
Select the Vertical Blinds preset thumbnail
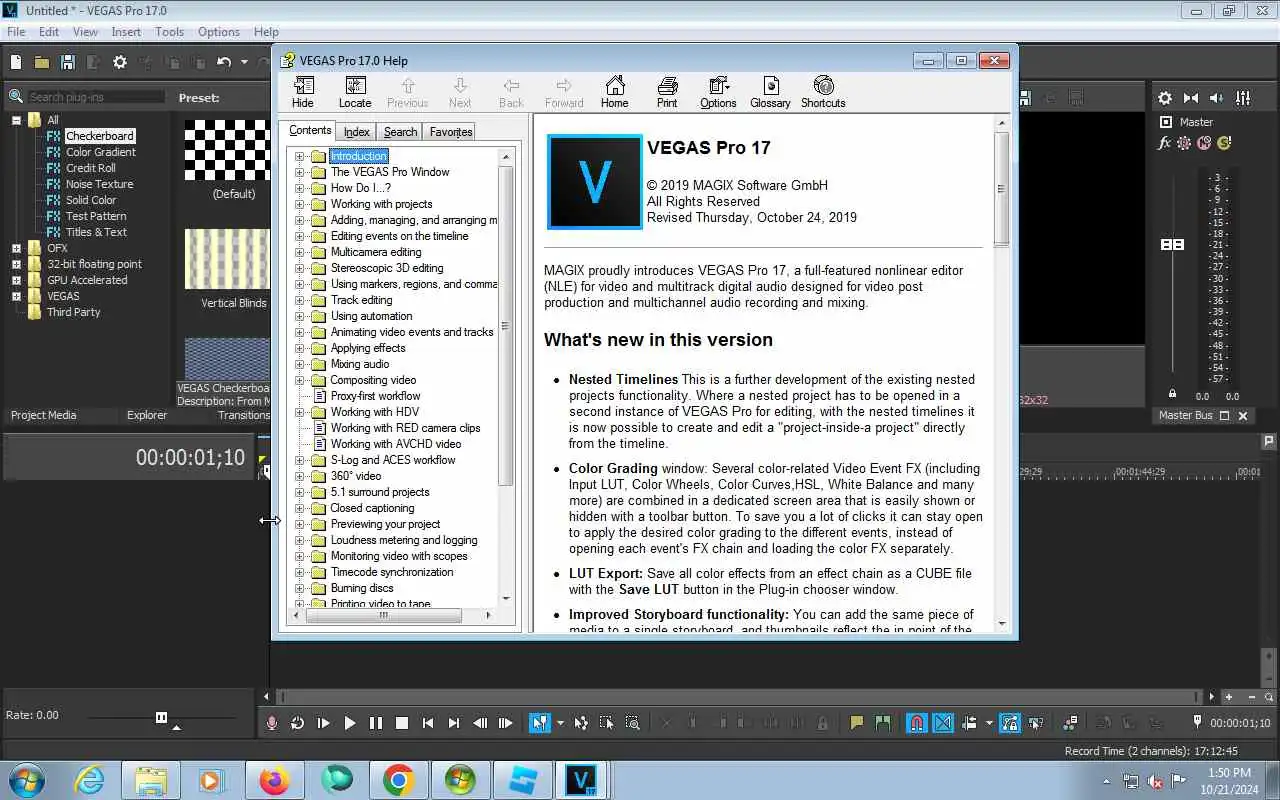point(228,259)
